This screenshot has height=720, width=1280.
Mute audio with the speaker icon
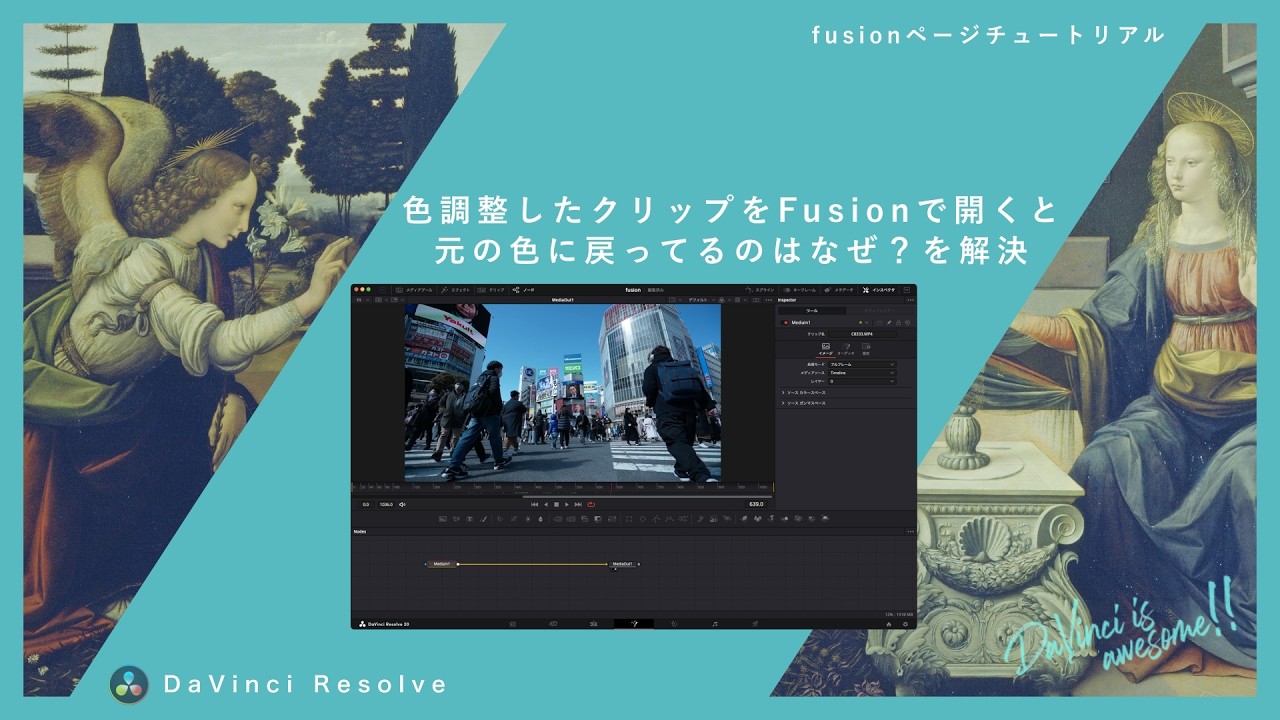point(402,504)
